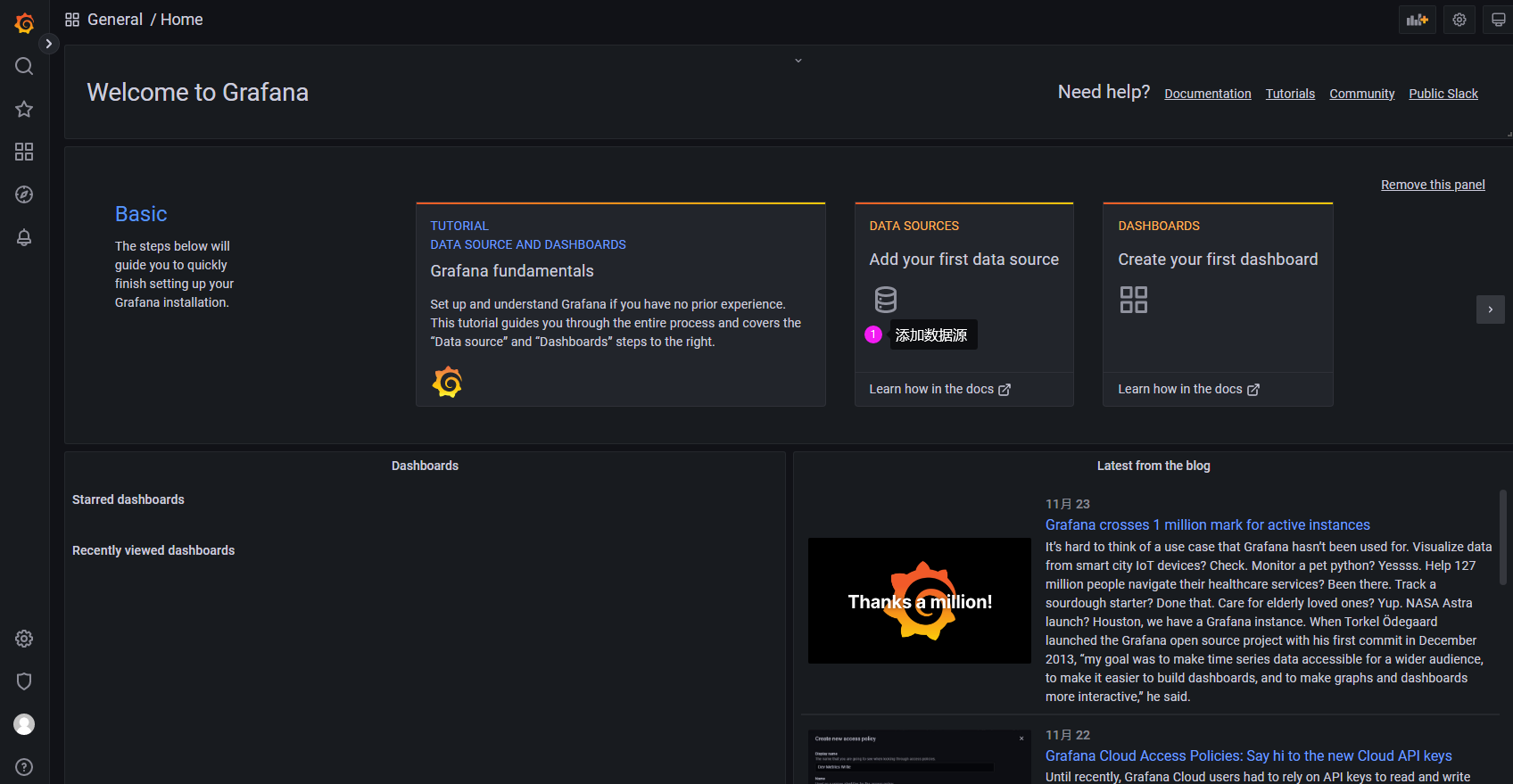Open Tutorials help link
Image resolution: width=1513 pixels, height=784 pixels.
[1290, 94]
